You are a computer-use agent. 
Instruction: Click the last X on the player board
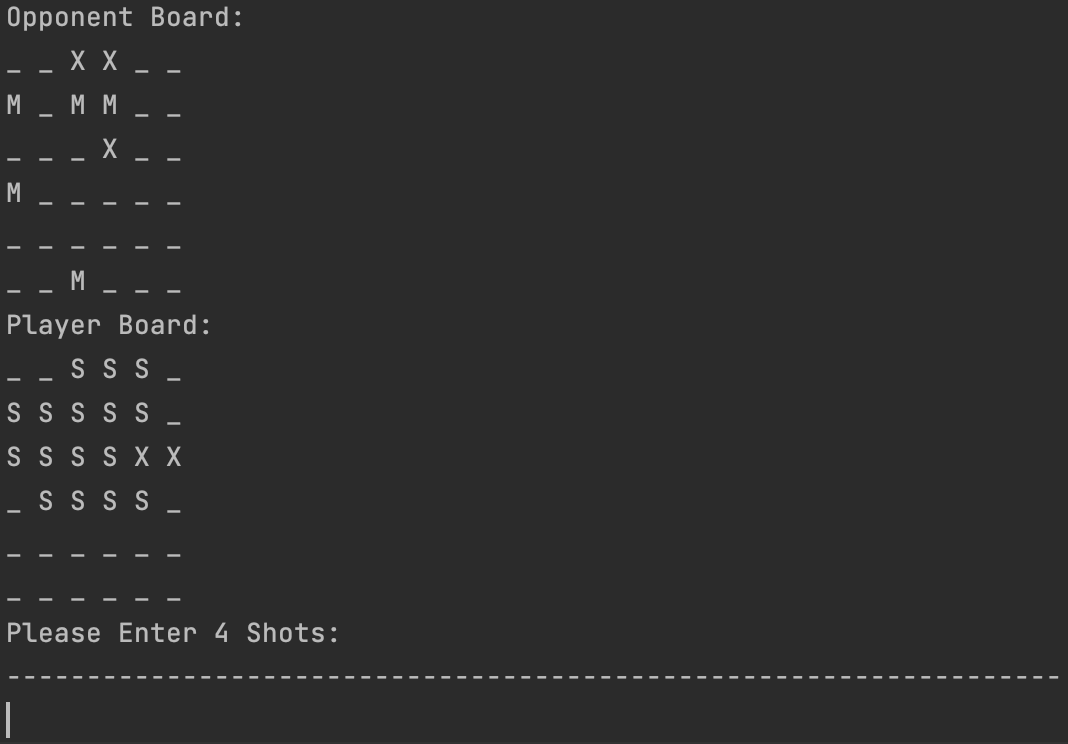pos(174,457)
